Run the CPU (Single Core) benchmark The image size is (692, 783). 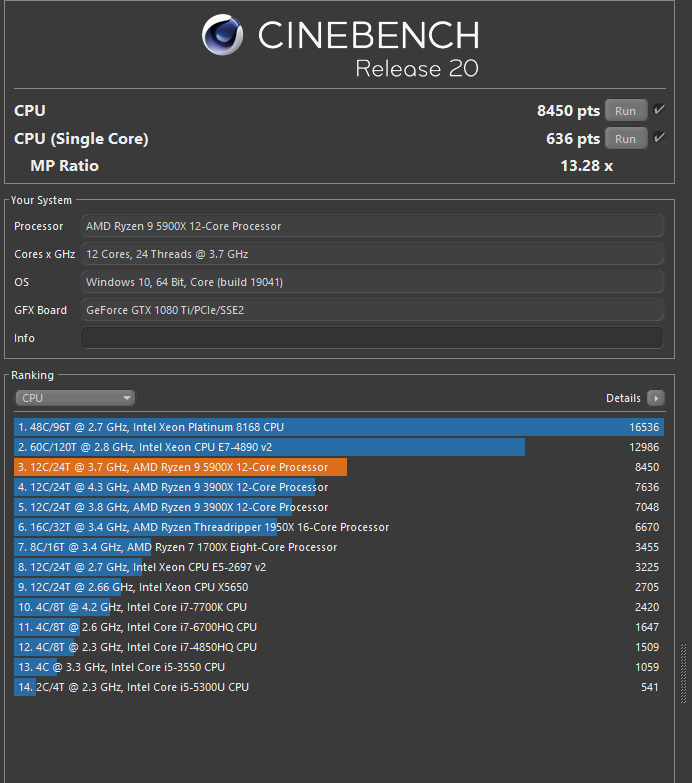(626, 138)
